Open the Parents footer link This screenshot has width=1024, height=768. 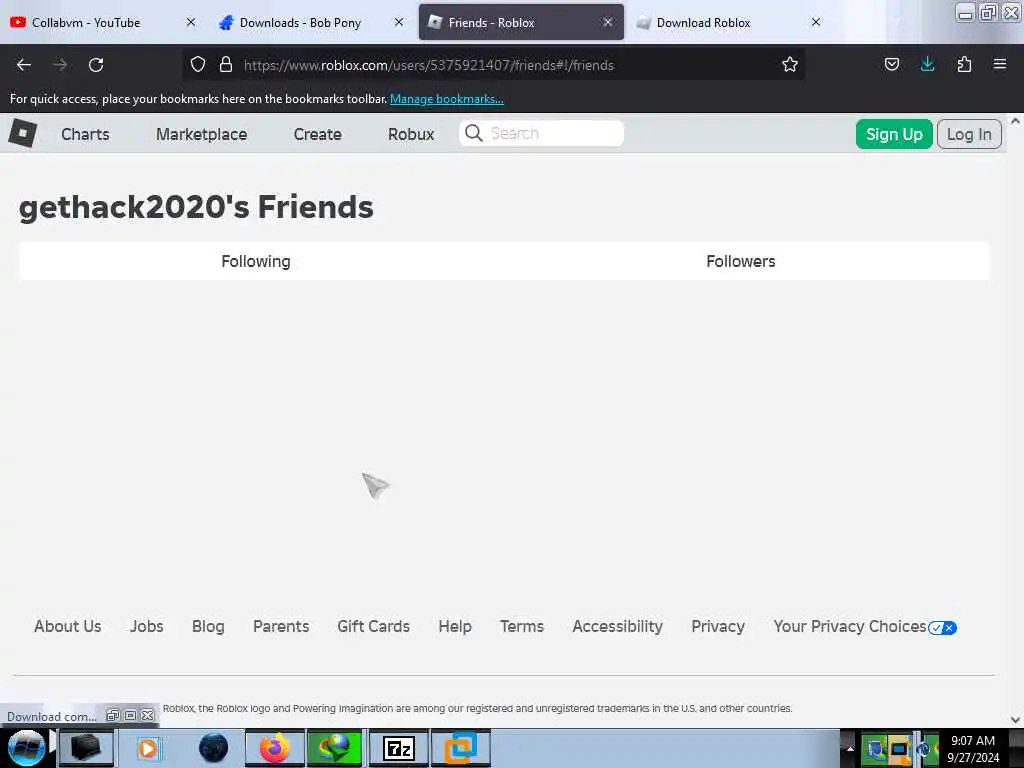(281, 626)
